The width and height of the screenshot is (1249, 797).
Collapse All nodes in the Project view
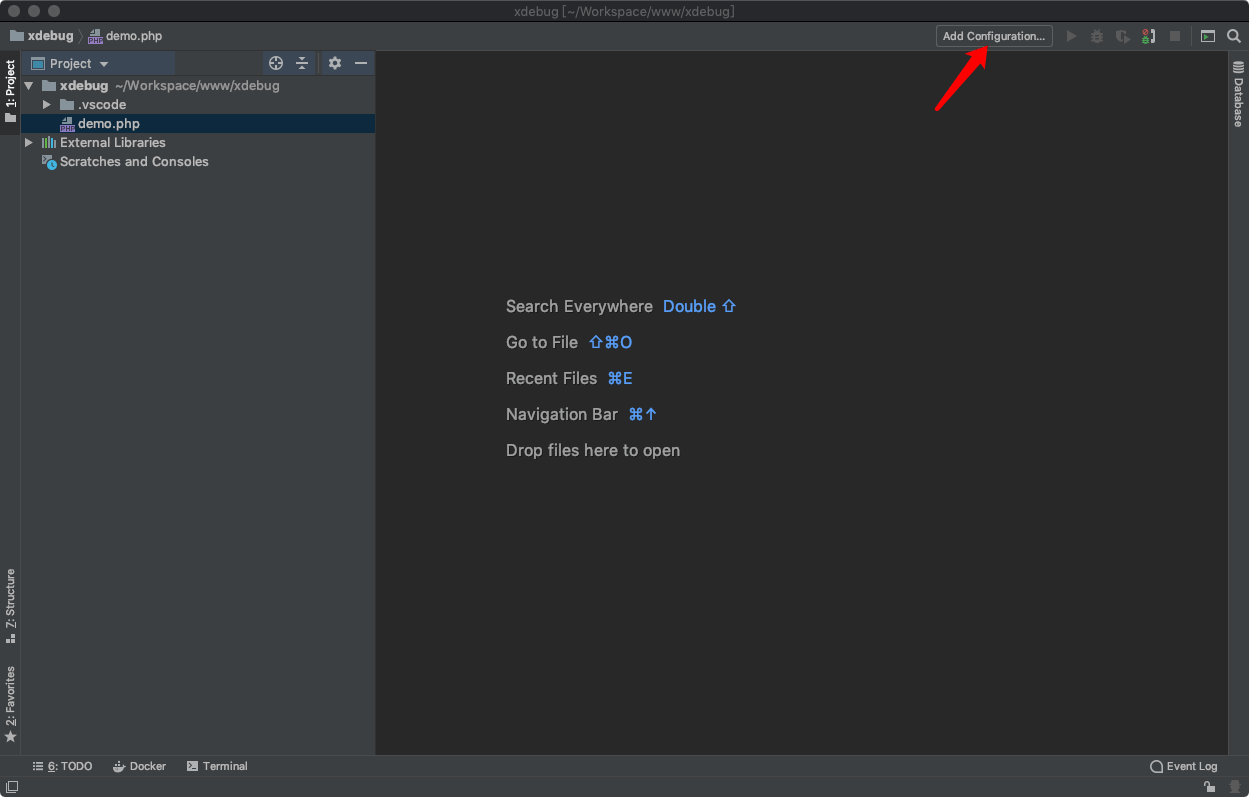tap(302, 63)
